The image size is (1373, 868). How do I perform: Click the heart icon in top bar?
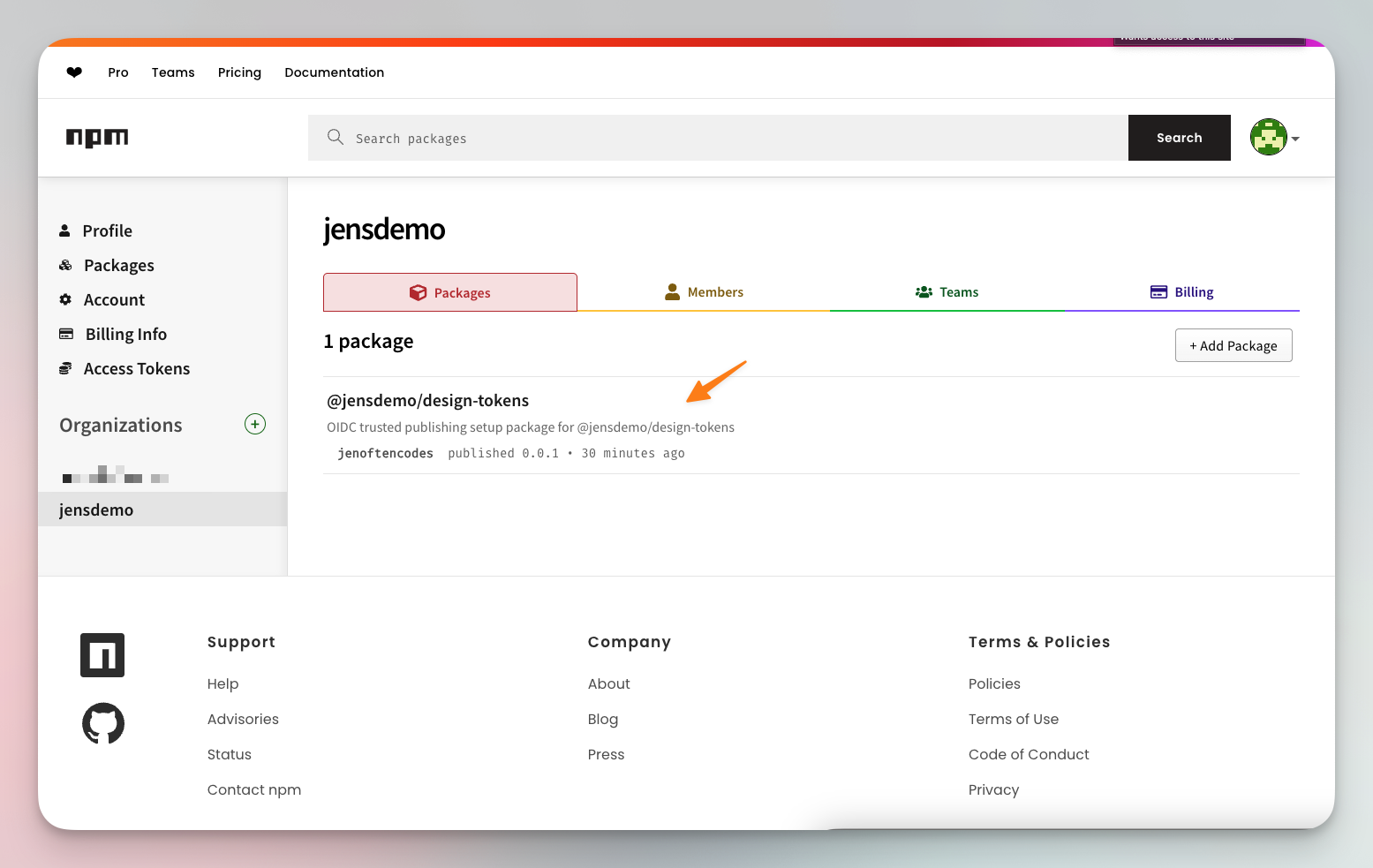point(74,72)
